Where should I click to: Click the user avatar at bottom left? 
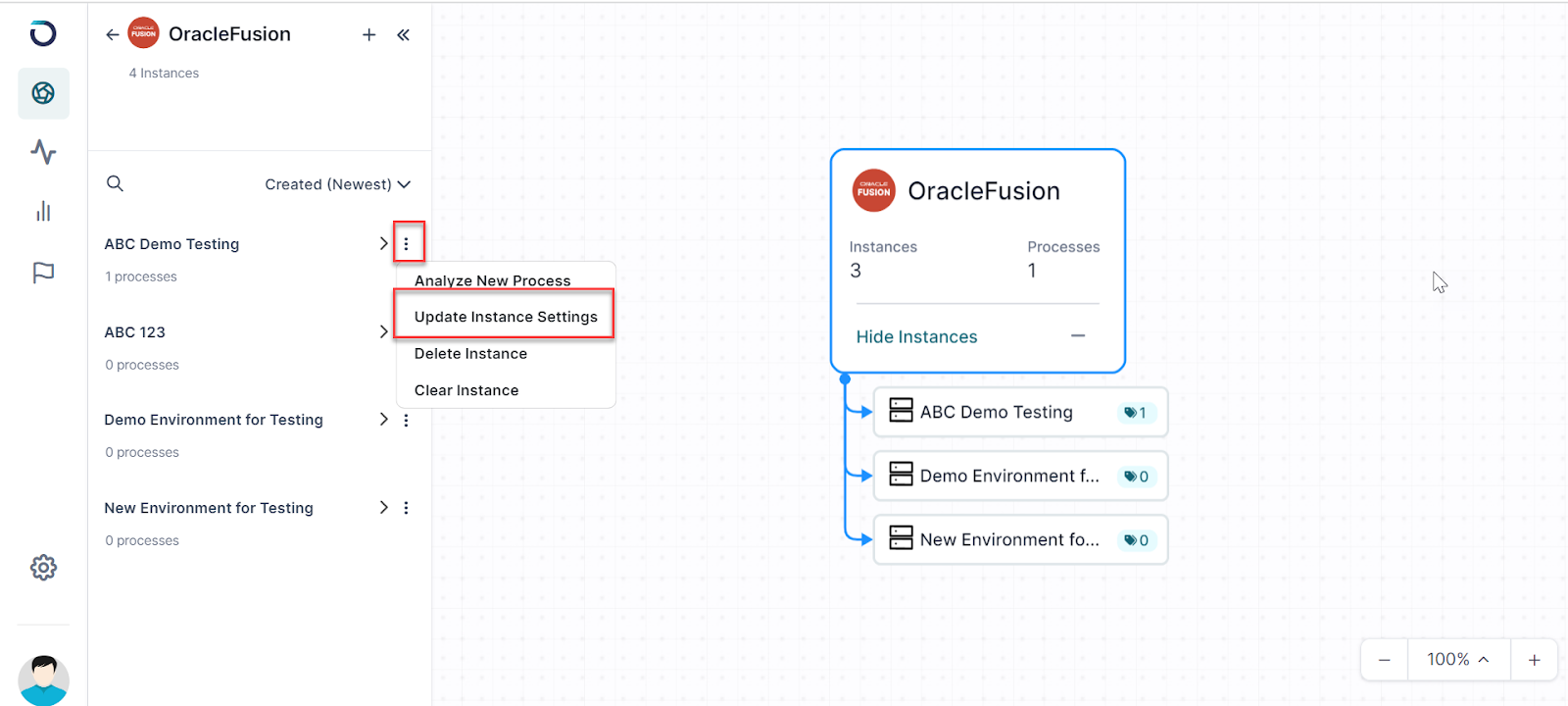43,681
